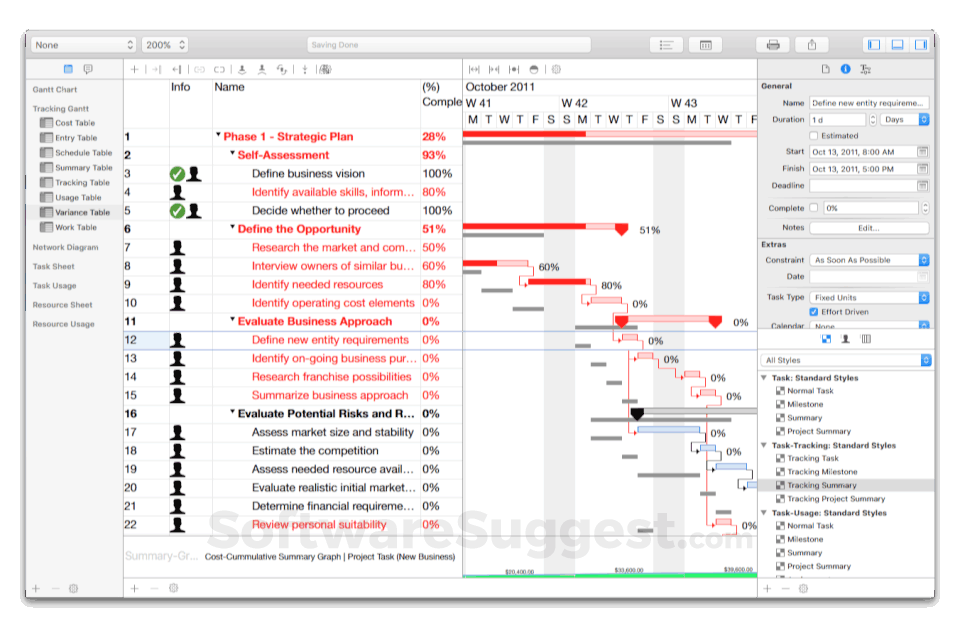Viewport: 960px width, 628px height.
Task: Click the calendar icon beside Start date field
Action: tap(923, 152)
